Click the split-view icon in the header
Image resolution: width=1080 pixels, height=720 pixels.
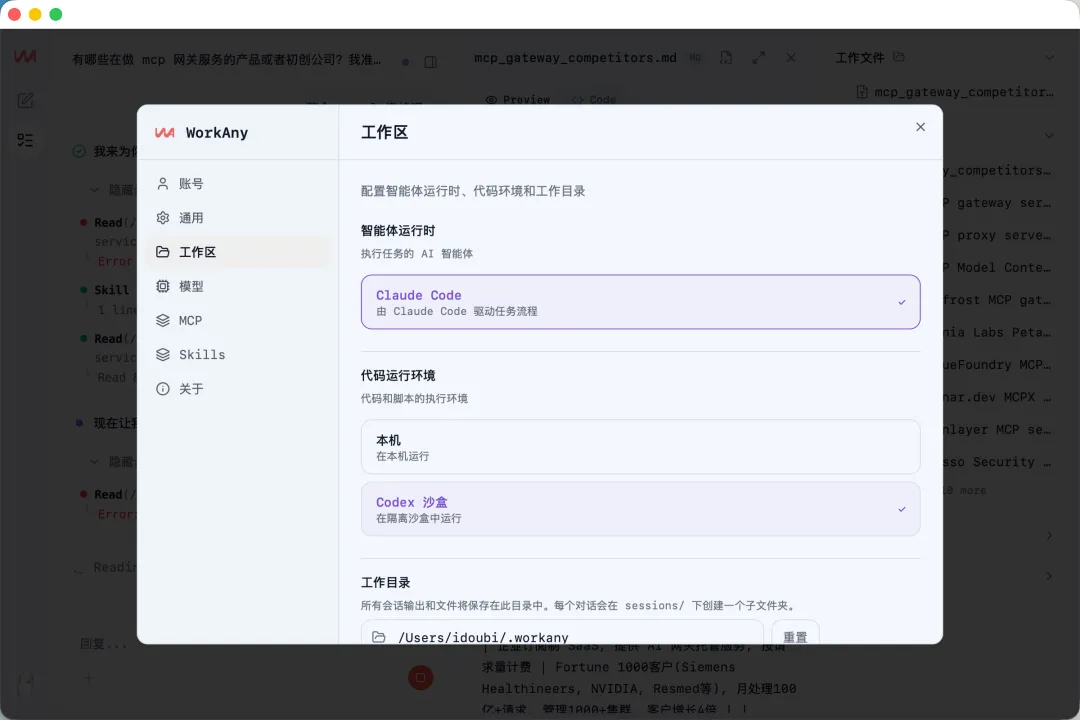(430, 61)
